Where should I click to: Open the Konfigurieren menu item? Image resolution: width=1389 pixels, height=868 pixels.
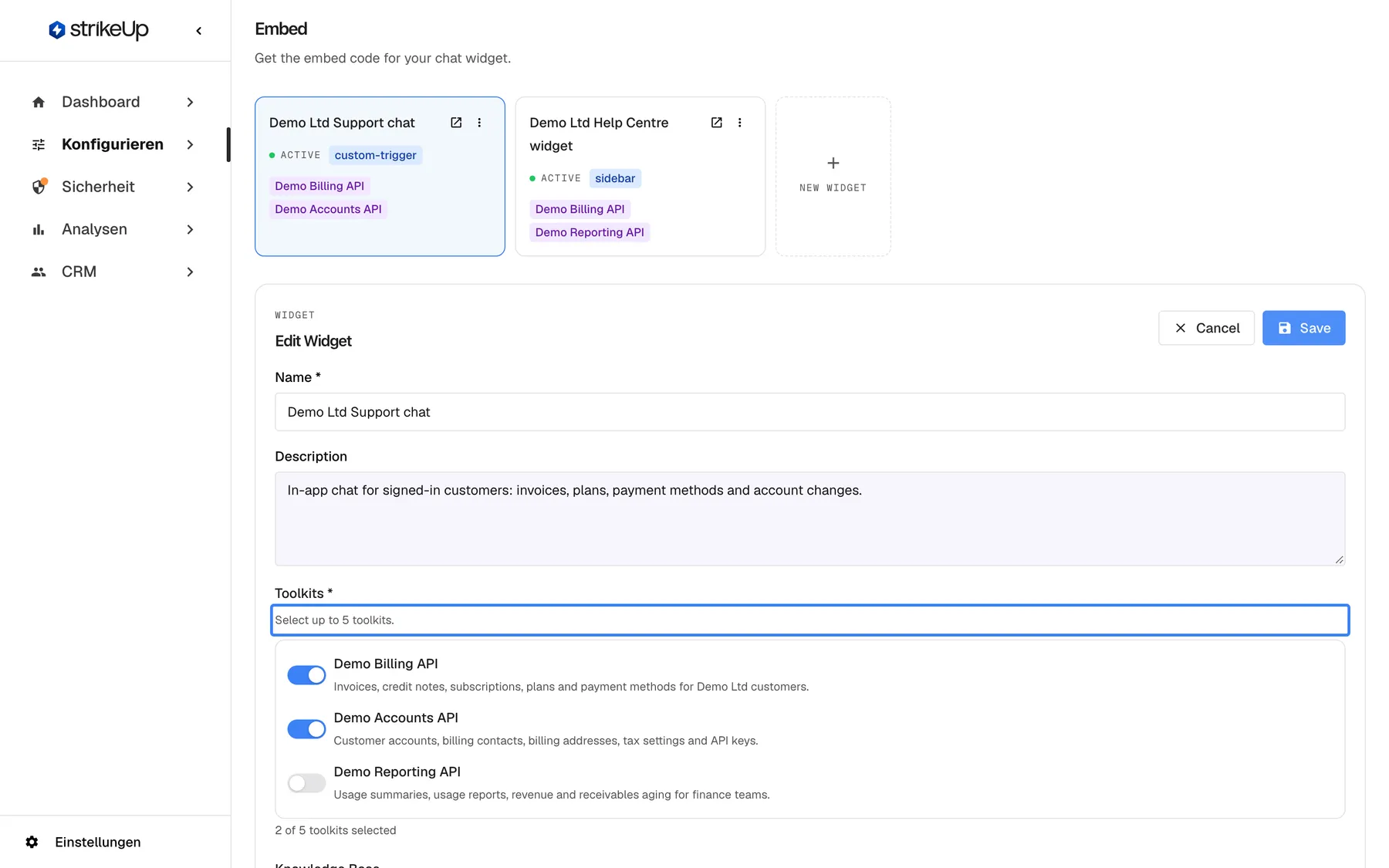(113, 144)
